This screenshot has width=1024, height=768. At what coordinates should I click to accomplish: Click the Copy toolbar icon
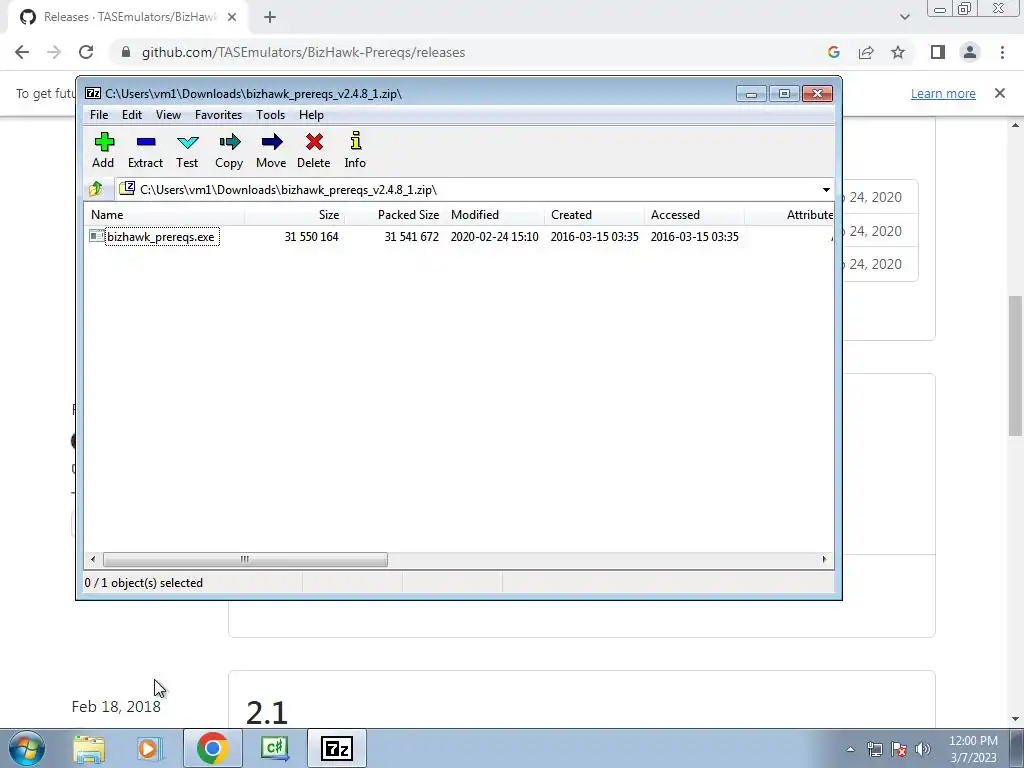[x=229, y=150]
